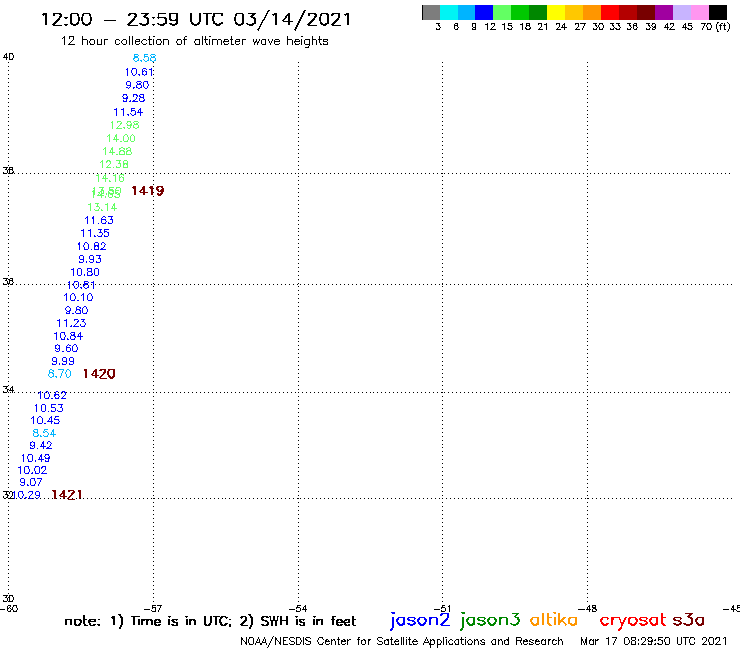
Task: Click the '12' color scale label
Action: point(490,27)
